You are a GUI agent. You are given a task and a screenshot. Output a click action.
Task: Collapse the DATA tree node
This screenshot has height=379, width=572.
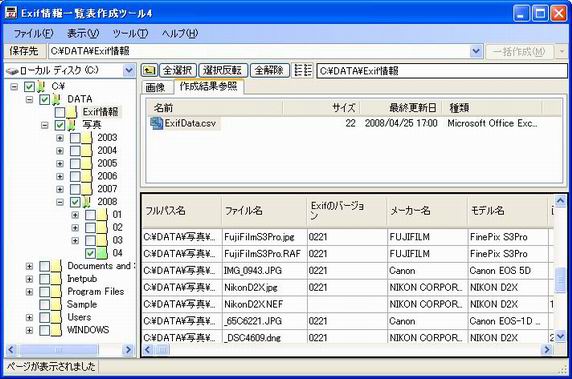[29, 100]
